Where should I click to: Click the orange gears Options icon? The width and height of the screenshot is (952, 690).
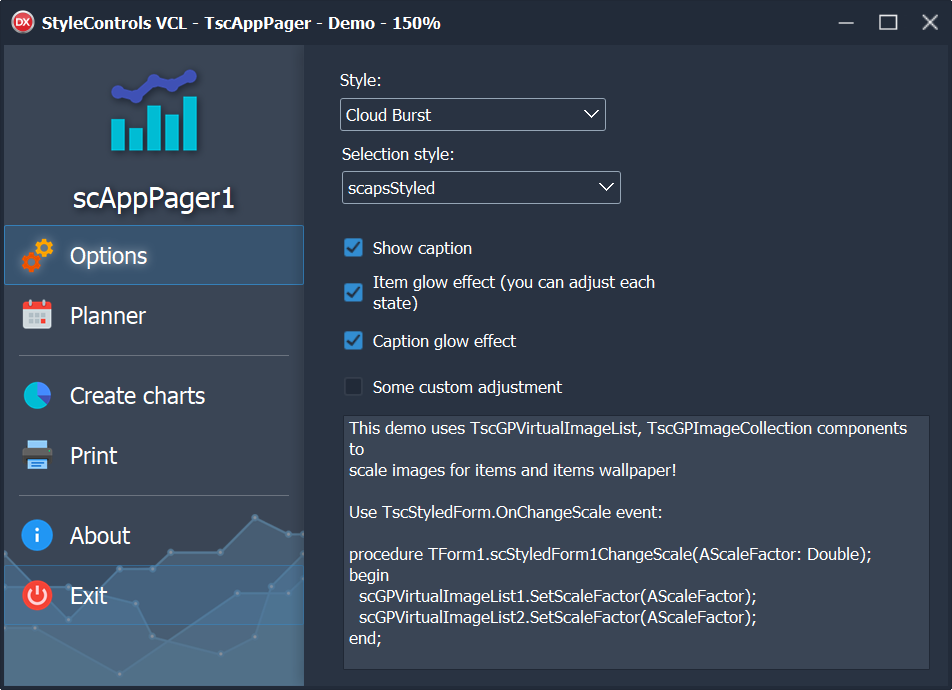(x=37, y=255)
